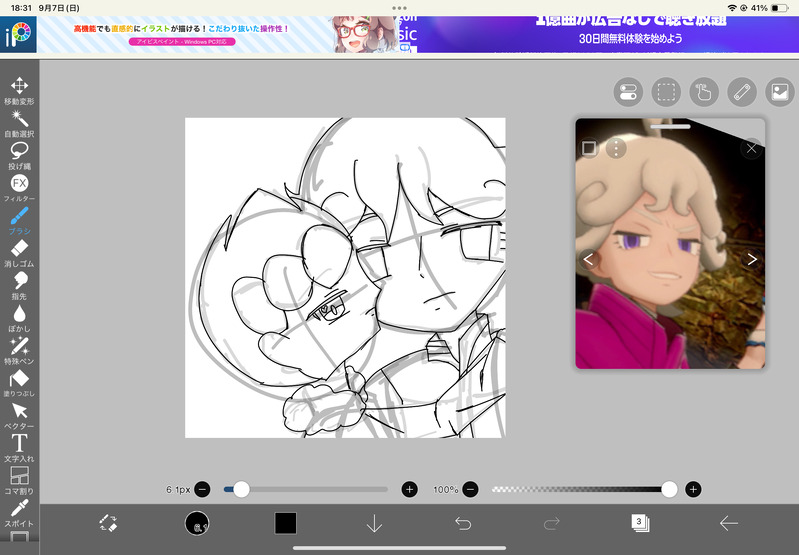This screenshot has height=555, width=799.
Task: Open the black color swatch picker
Action: (x=285, y=523)
